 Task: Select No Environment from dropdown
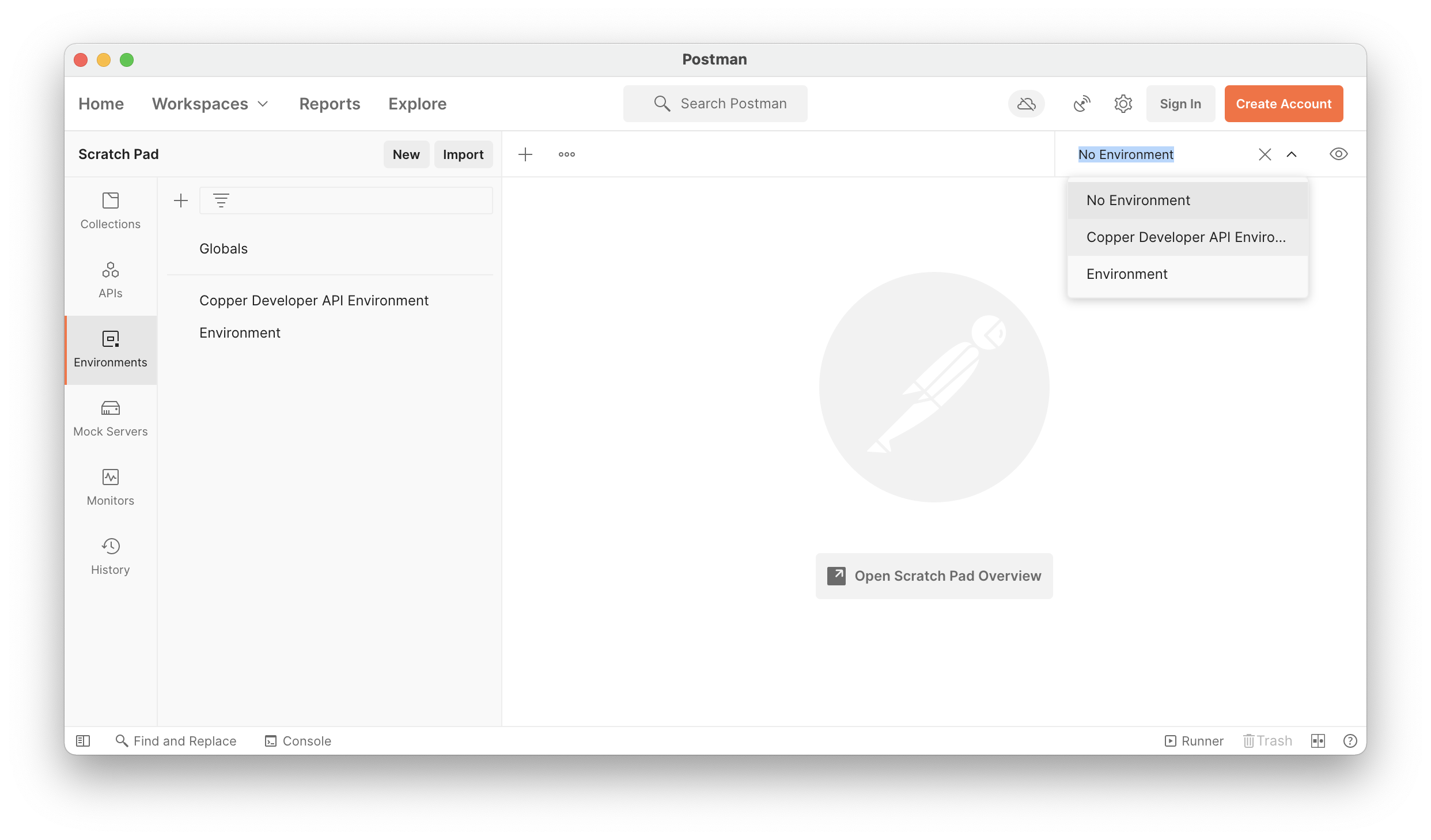[1138, 200]
